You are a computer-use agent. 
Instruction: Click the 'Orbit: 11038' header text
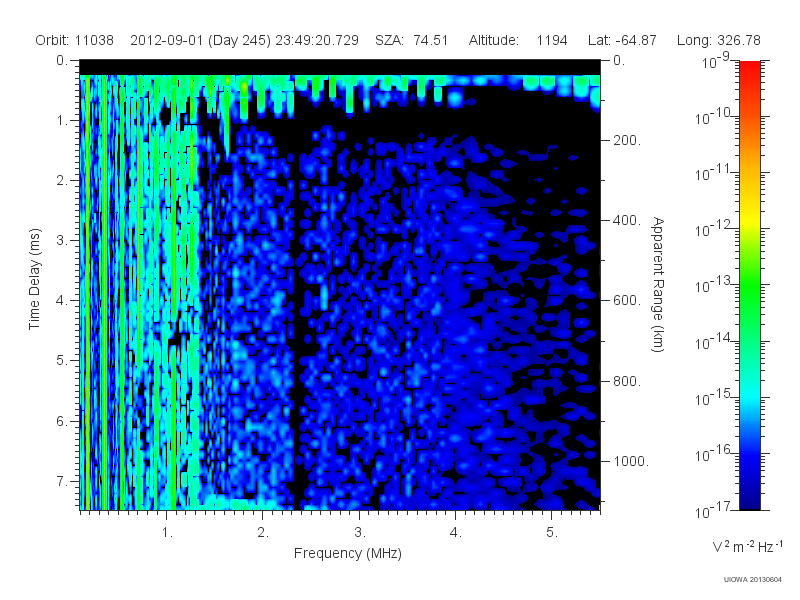coord(74,40)
